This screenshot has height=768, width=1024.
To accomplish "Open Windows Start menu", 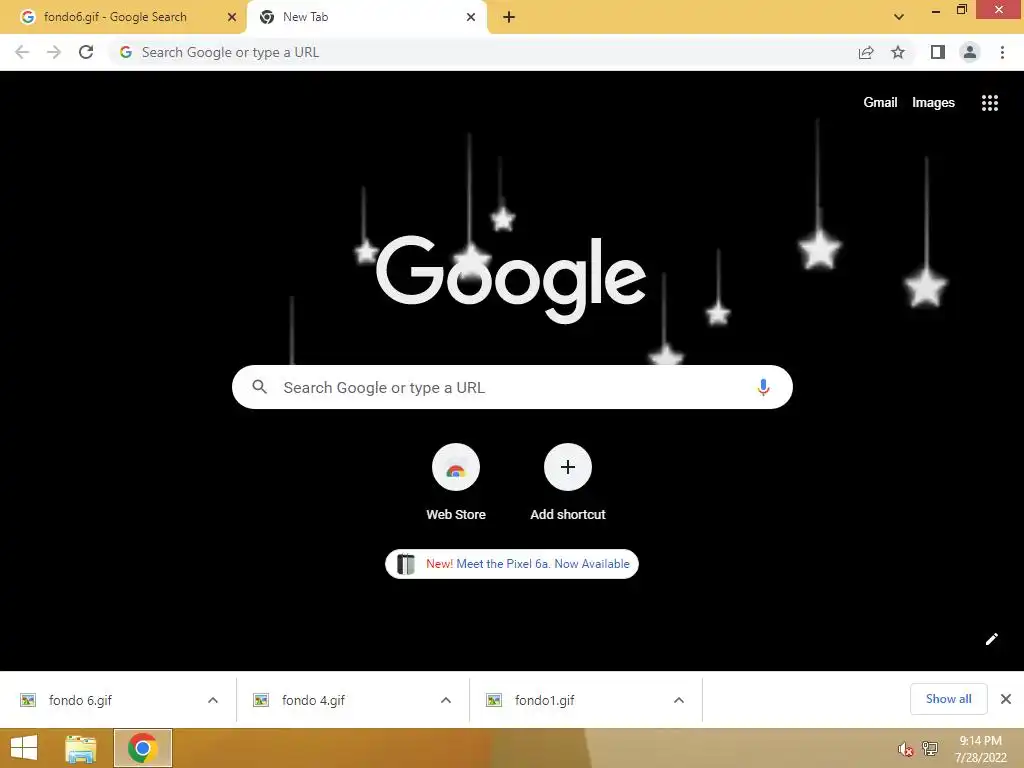I will coord(24,748).
